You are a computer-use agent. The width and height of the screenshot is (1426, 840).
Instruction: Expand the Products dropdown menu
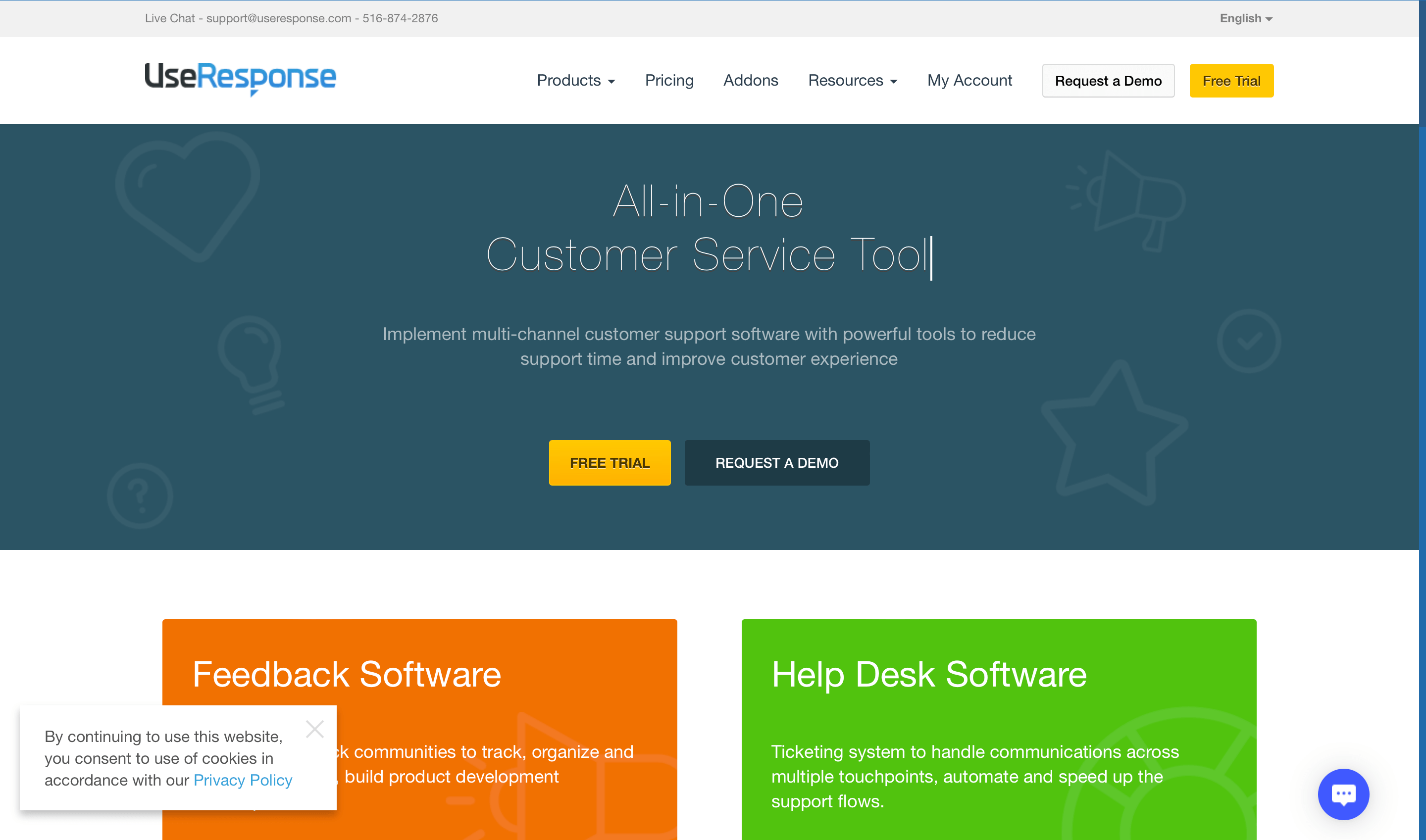[x=575, y=80]
